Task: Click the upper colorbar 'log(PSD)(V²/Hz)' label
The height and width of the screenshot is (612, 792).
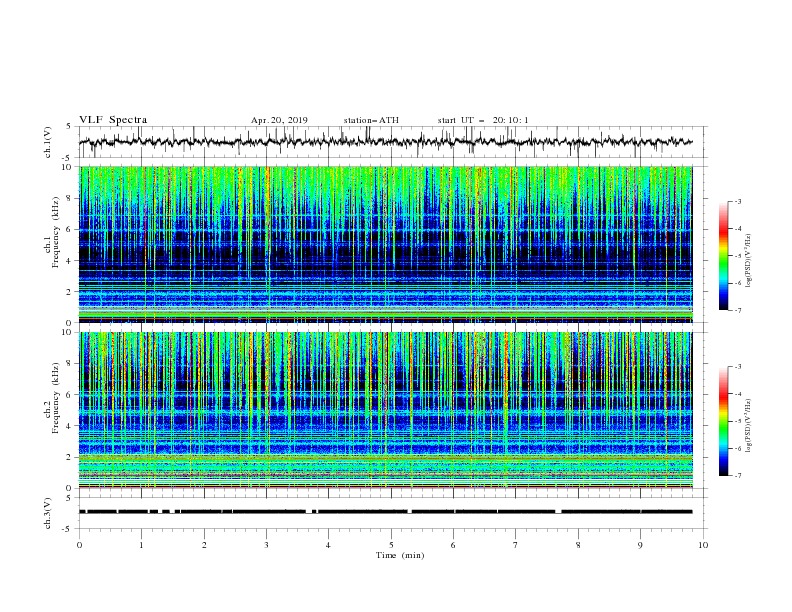Action: pos(749,261)
